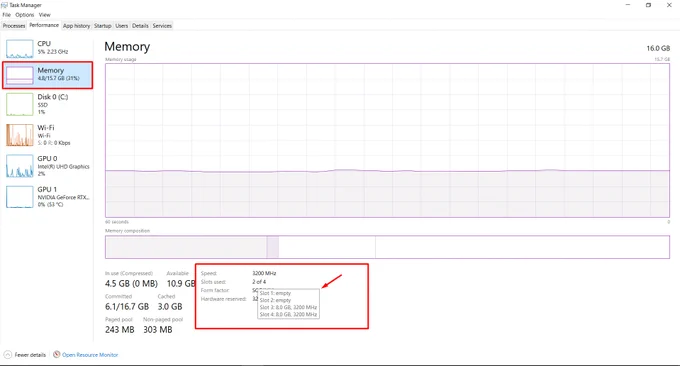The image size is (680, 366).
Task: Click the Disk 0 (C:) label
Action: click(x=52, y=97)
